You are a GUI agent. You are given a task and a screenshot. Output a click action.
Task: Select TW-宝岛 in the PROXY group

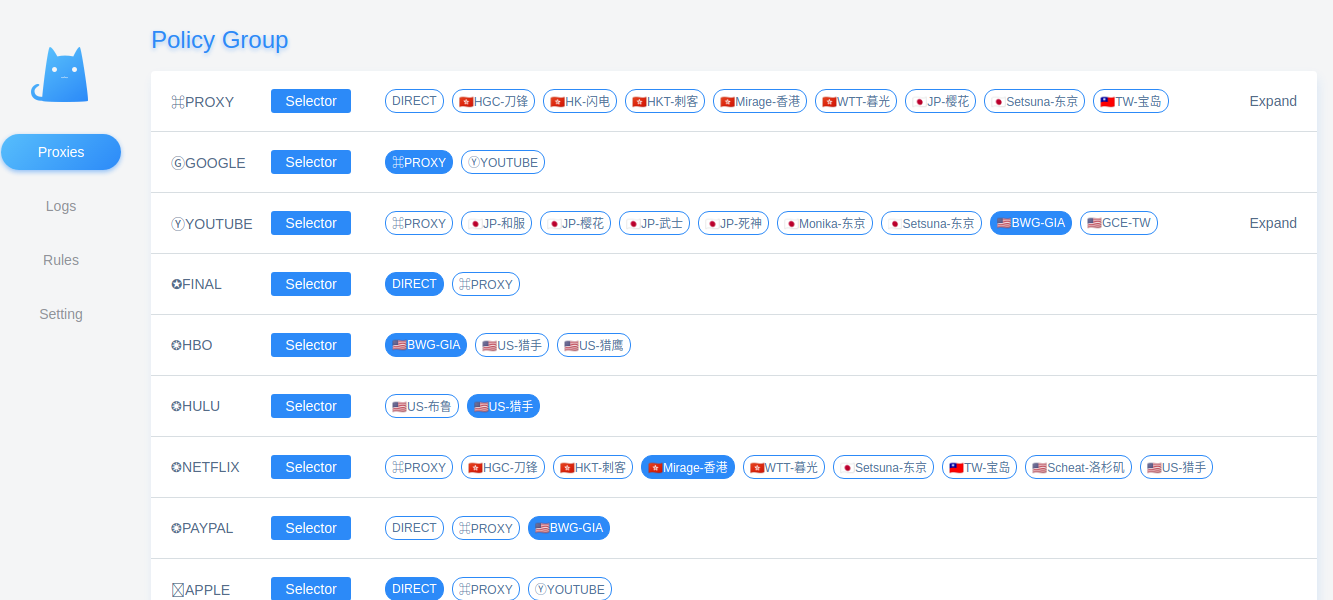click(x=1131, y=101)
